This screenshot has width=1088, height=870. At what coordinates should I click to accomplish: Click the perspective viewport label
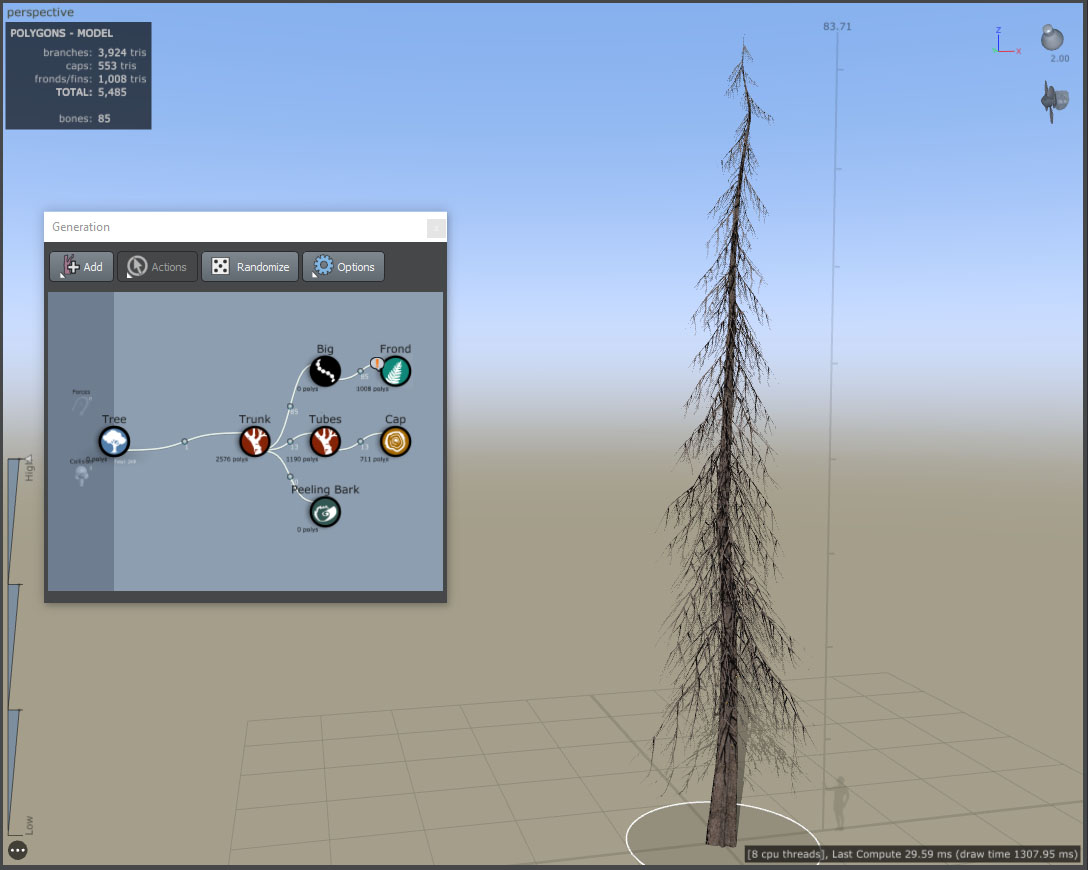click(40, 12)
